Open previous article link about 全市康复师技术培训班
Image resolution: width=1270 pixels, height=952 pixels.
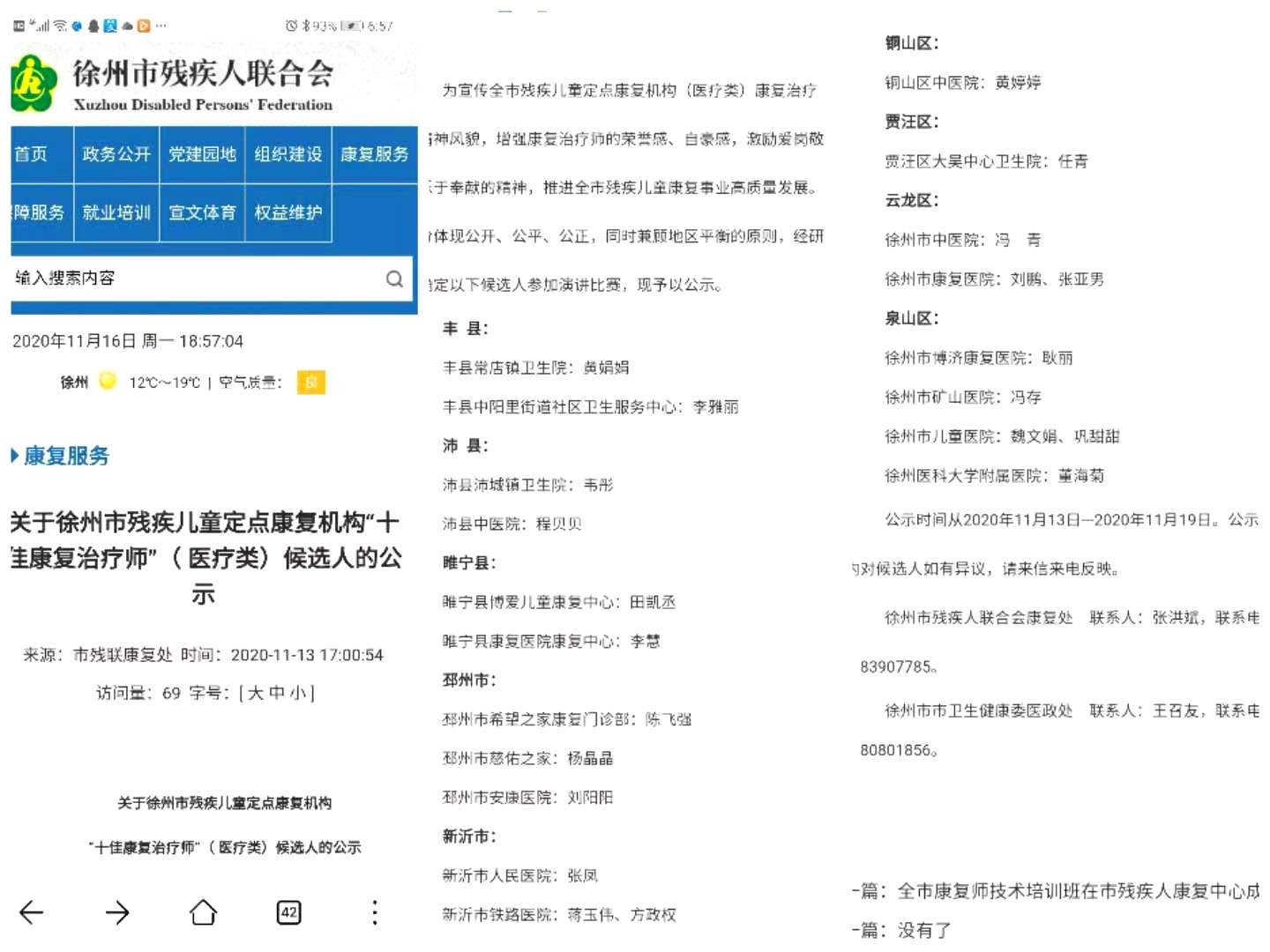pyautogui.click(x=1079, y=891)
